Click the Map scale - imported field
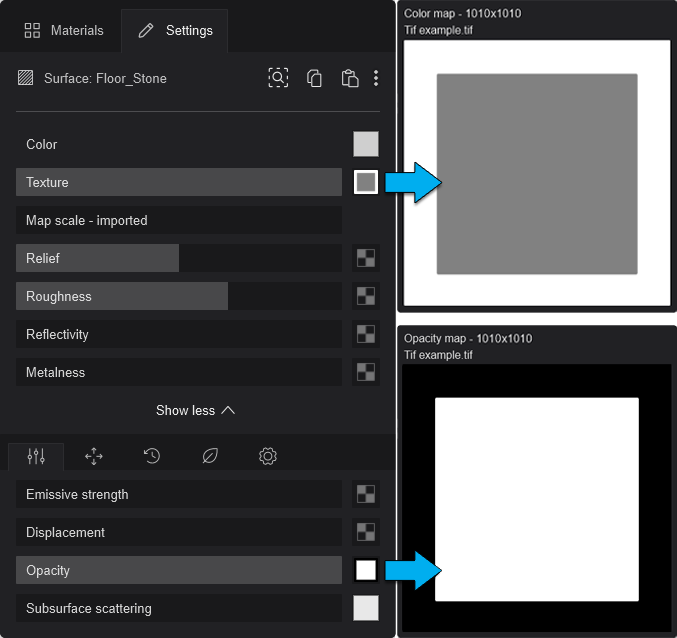677x638 pixels. [x=179, y=220]
